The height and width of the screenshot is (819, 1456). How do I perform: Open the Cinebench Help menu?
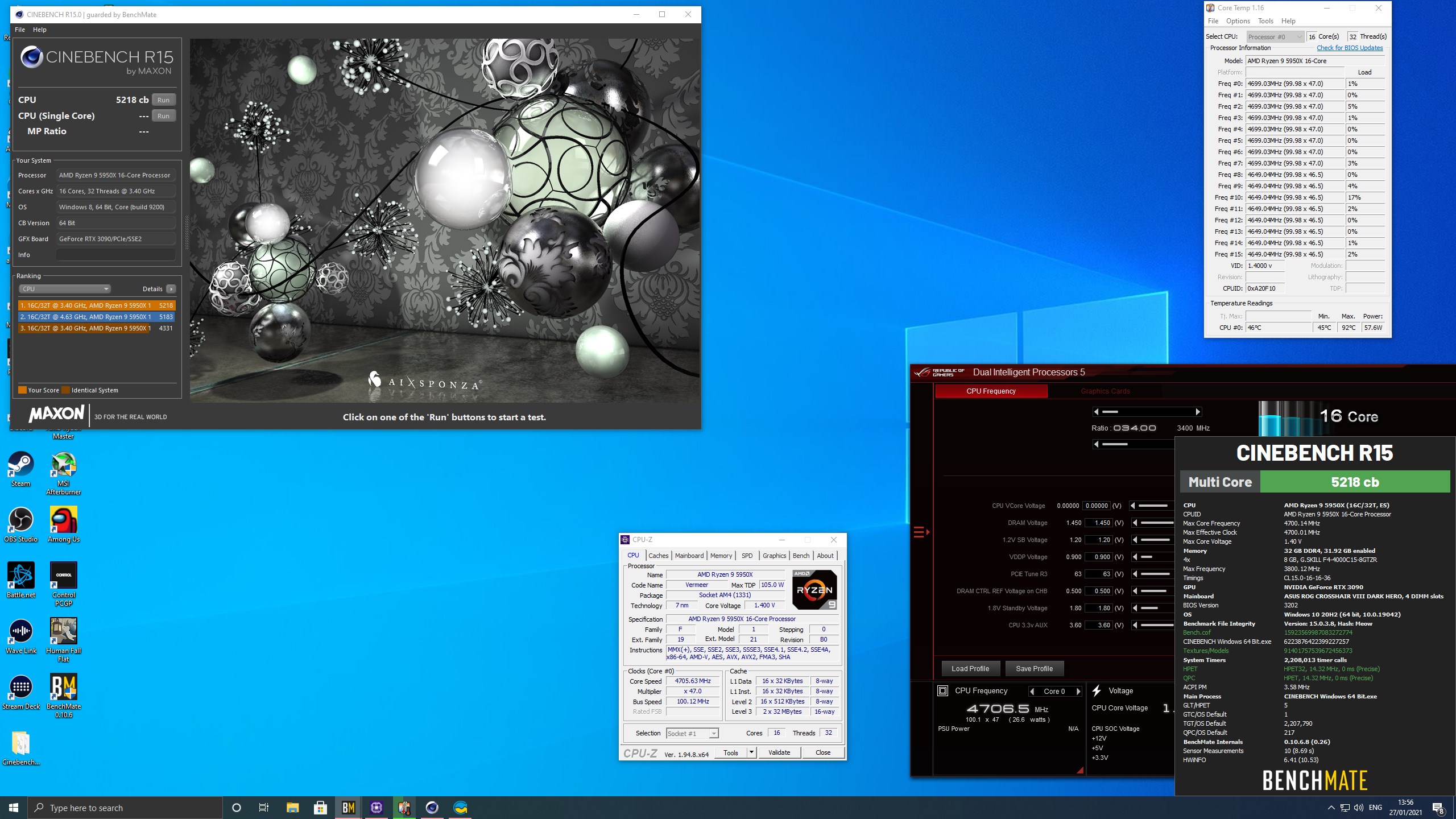(40, 30)
